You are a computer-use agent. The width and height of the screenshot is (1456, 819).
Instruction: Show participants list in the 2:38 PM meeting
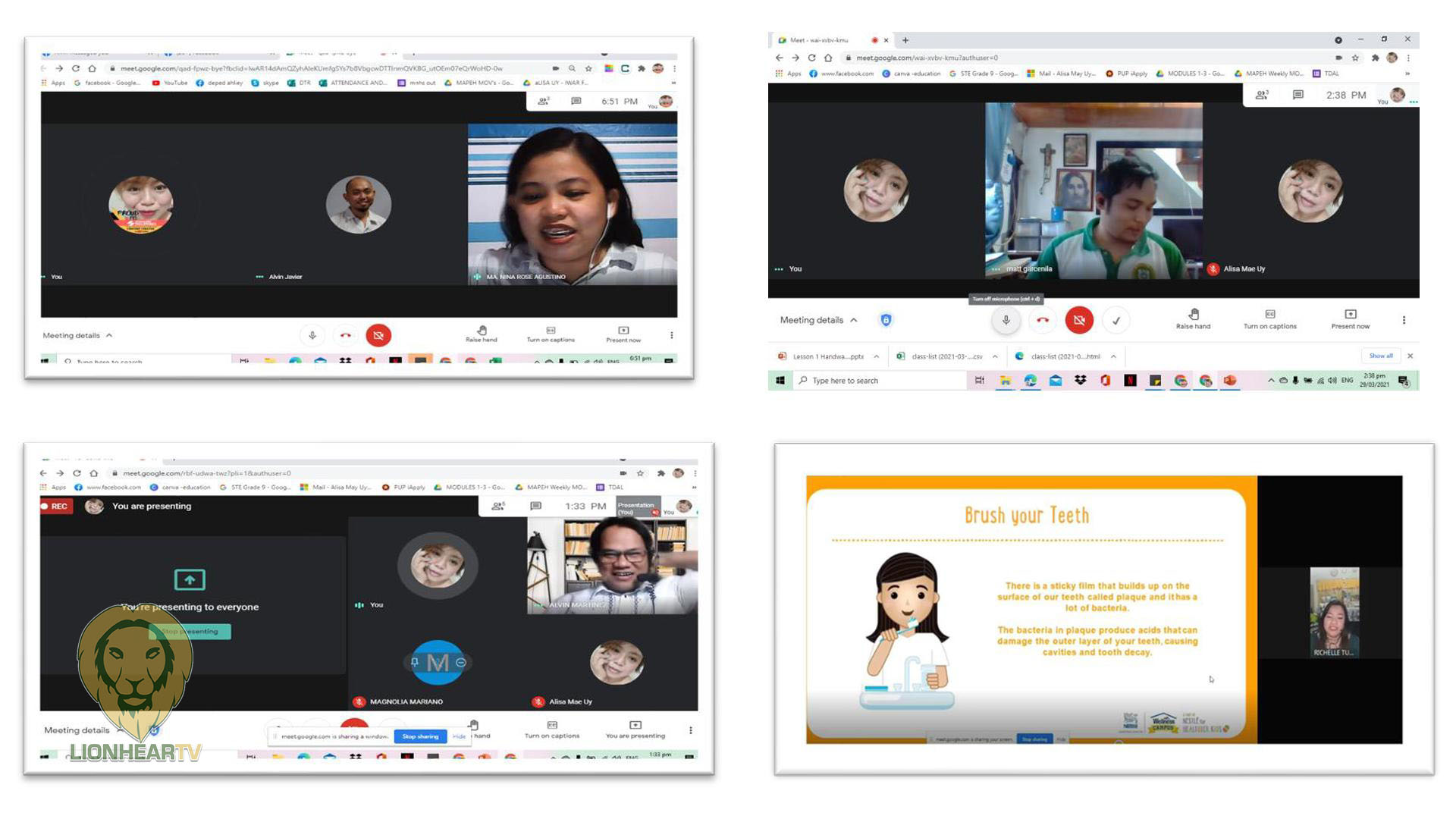pyautogui.click(x=1261, y=95)
